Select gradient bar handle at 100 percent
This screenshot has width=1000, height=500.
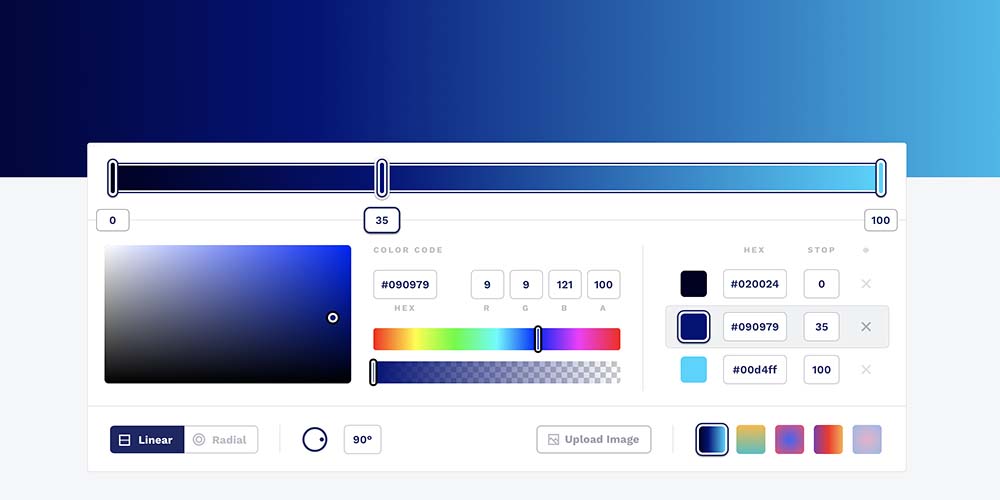click(x=881, y=178)
